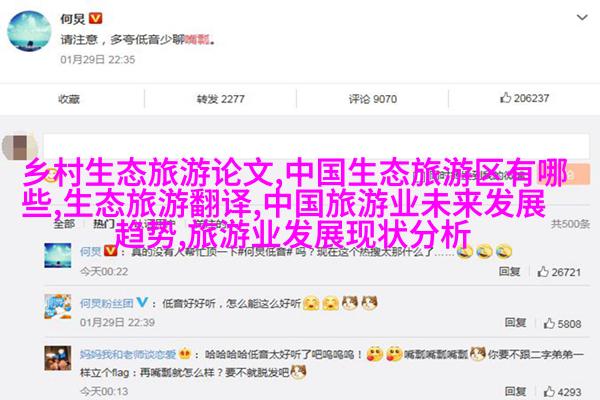
Task: Click 转发 2277 to repost
Action: [220, 99]
